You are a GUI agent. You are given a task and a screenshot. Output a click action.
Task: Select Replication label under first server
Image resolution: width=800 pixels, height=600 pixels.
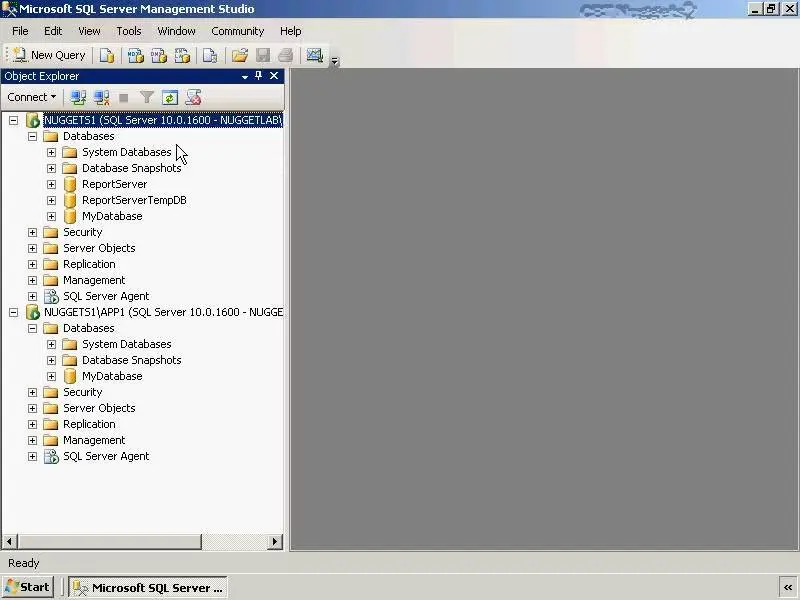(x=89, y=264)
